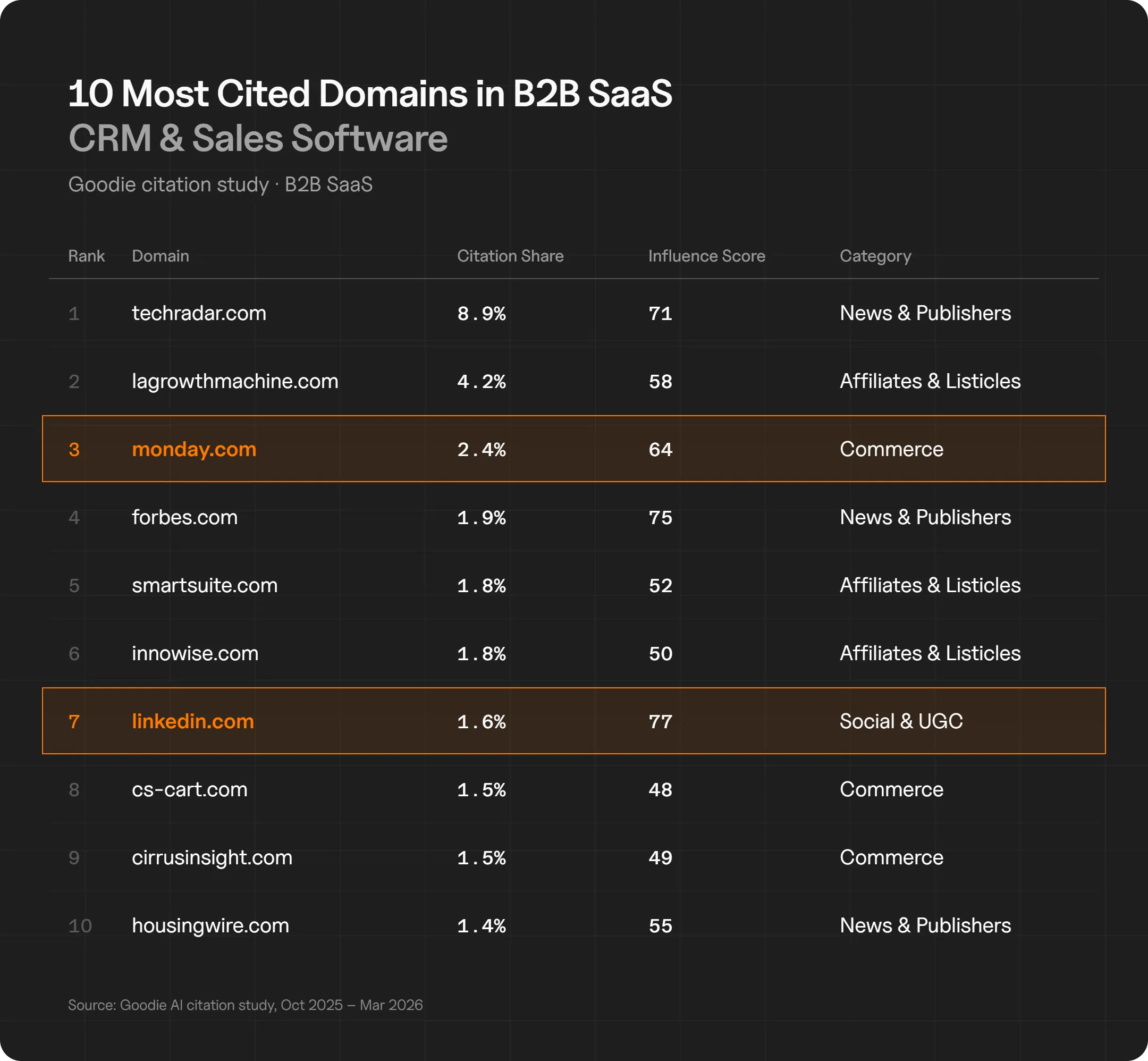Select the forbes.com domain cell
This screenshot has height=1061, width=1148.
(184, 517)
